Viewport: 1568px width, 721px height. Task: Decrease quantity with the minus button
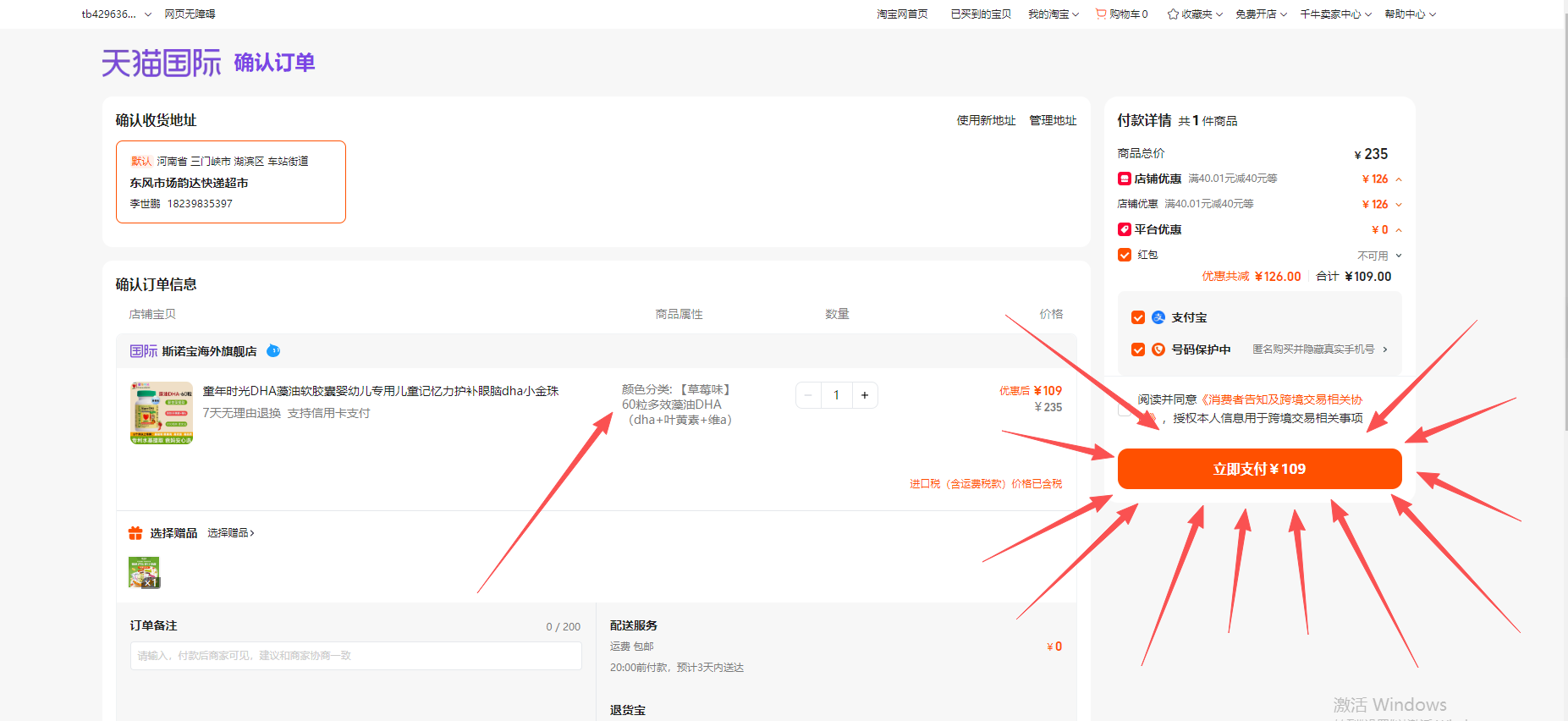click(808, 395)
